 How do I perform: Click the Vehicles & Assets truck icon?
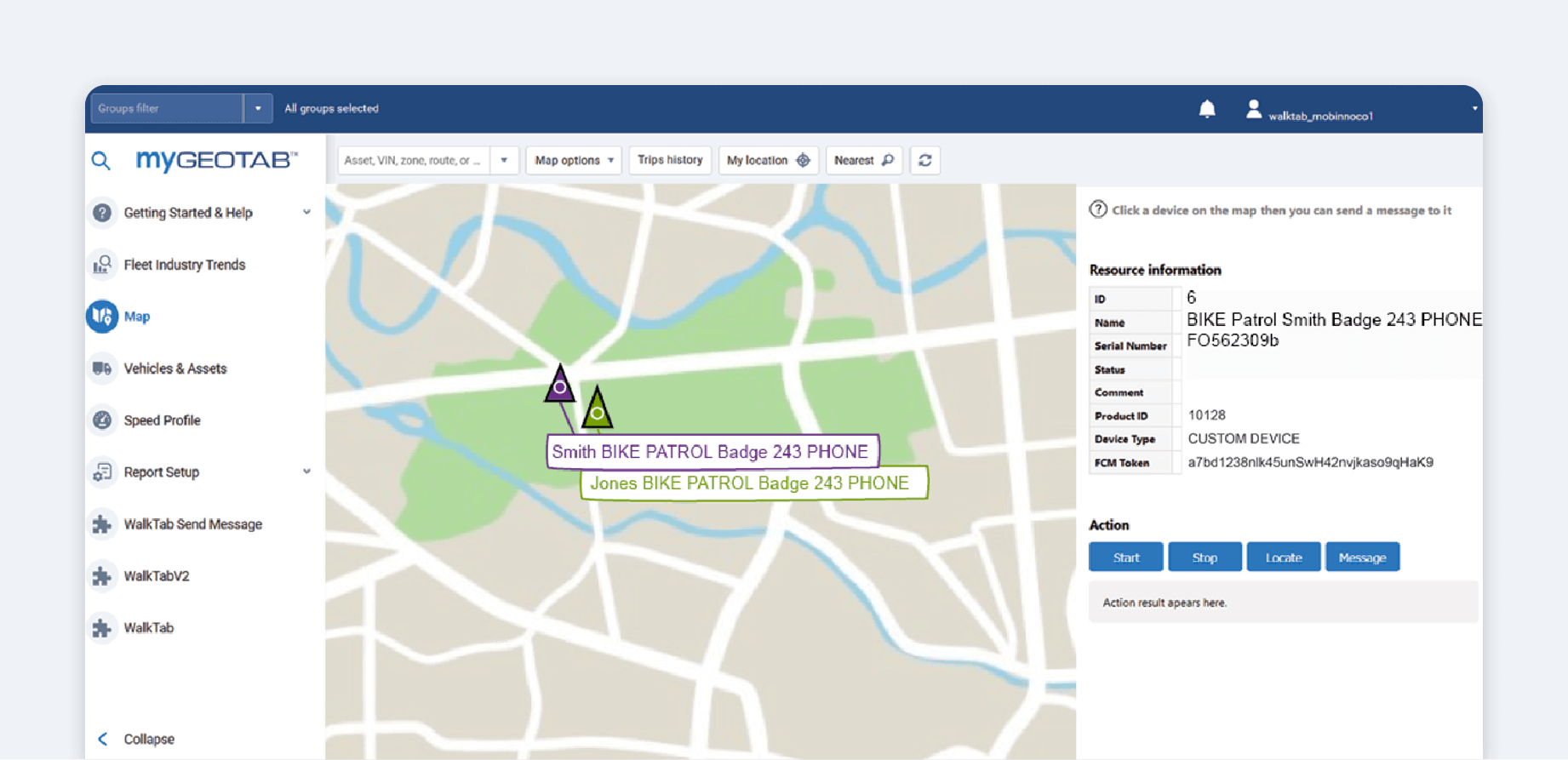(102, 369)
